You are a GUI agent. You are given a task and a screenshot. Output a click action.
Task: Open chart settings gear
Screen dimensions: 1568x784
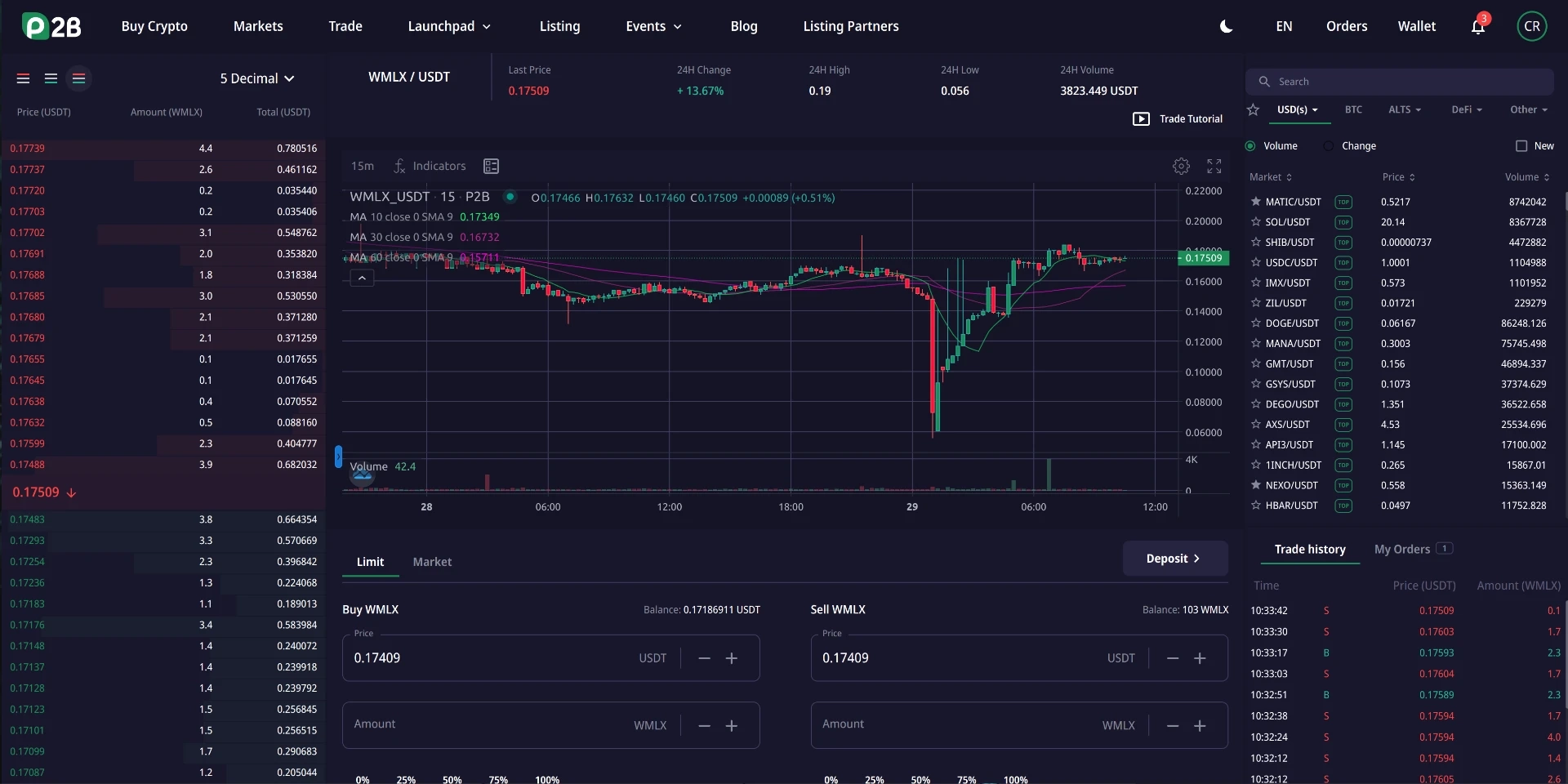(1181, 166)
